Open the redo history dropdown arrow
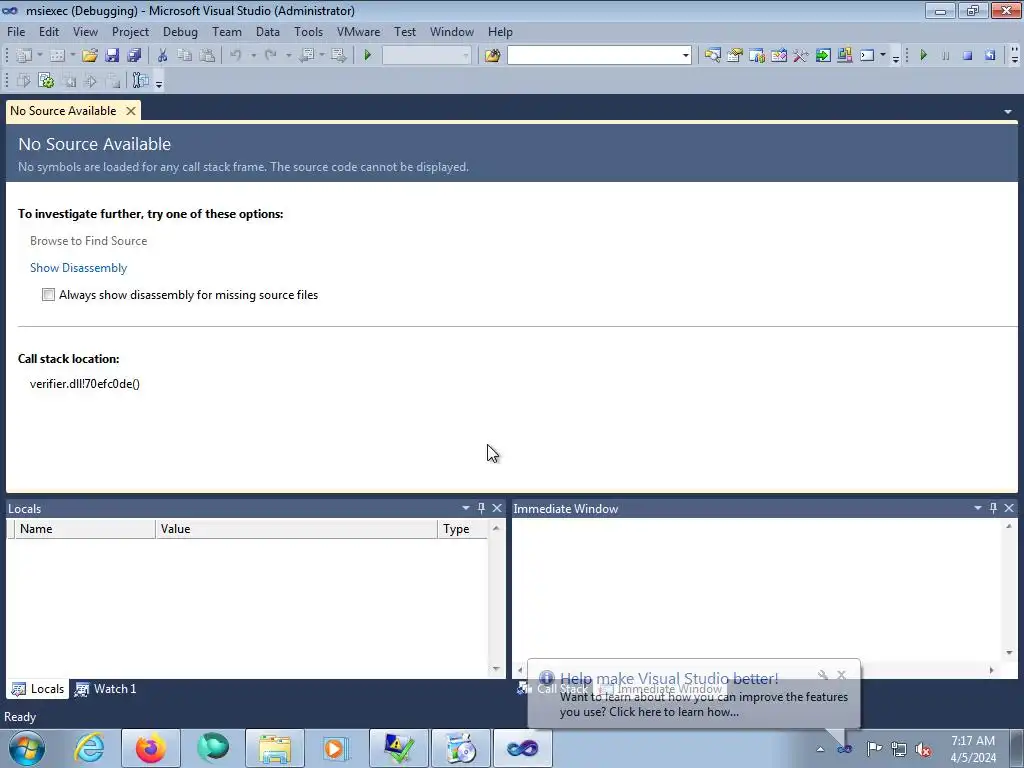1024x768 pixels. point(288,56)
